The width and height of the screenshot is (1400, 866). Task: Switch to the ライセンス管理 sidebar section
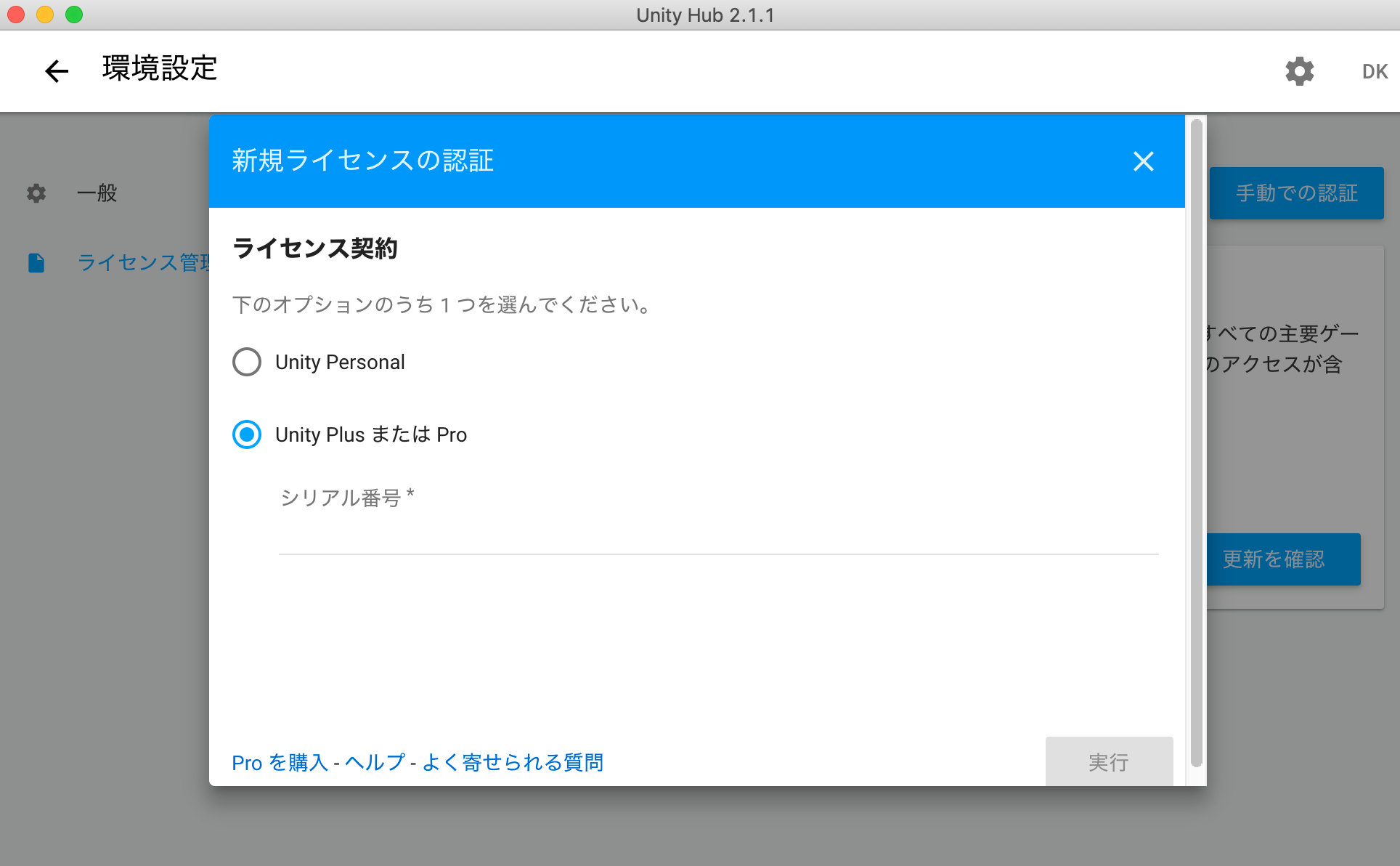coord(138,263)
